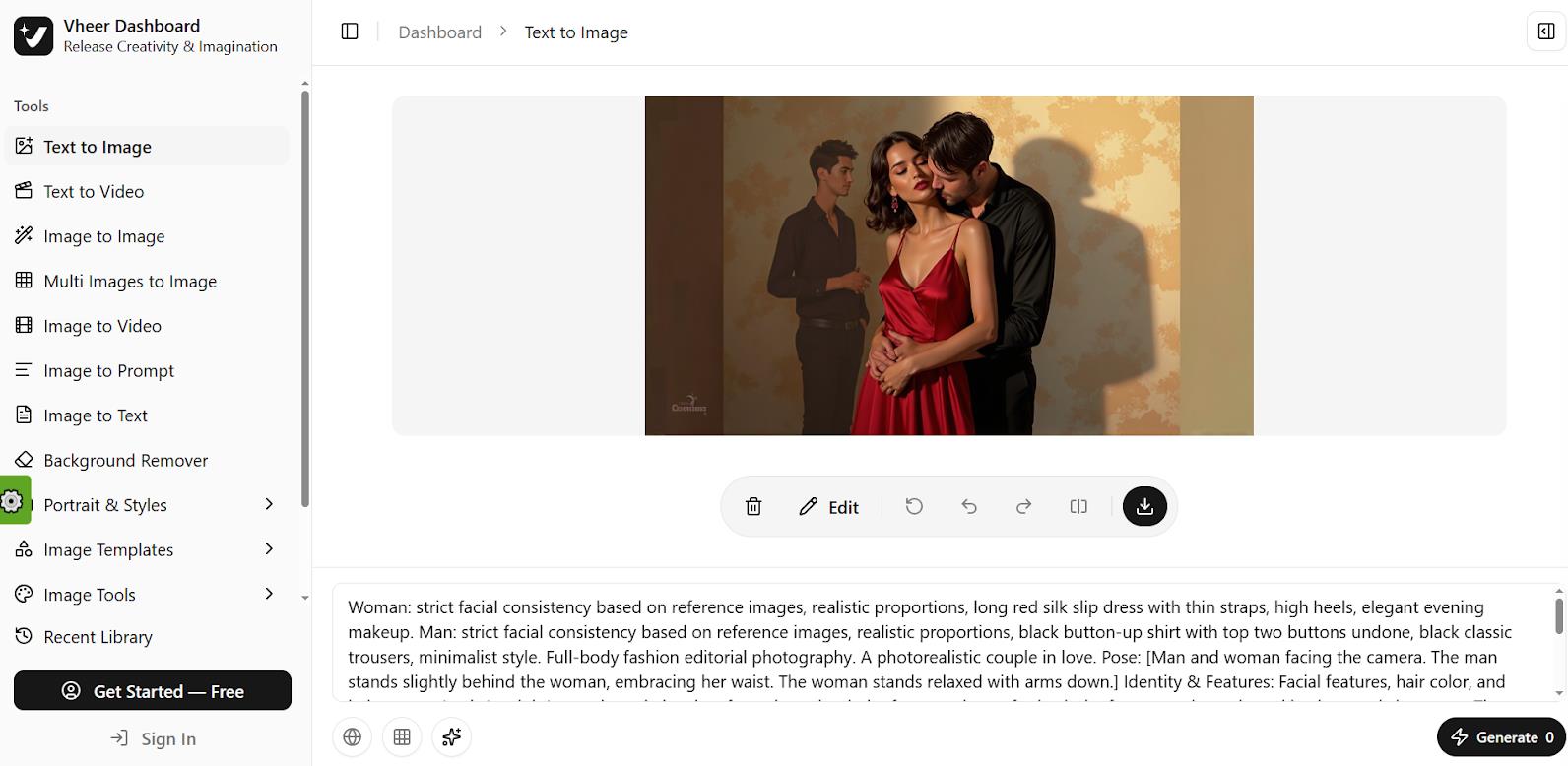The height and width of the screenshot is (766, 1568).
Task: Click the sparkle enhance prompt icon
Action: coord(452,736)
